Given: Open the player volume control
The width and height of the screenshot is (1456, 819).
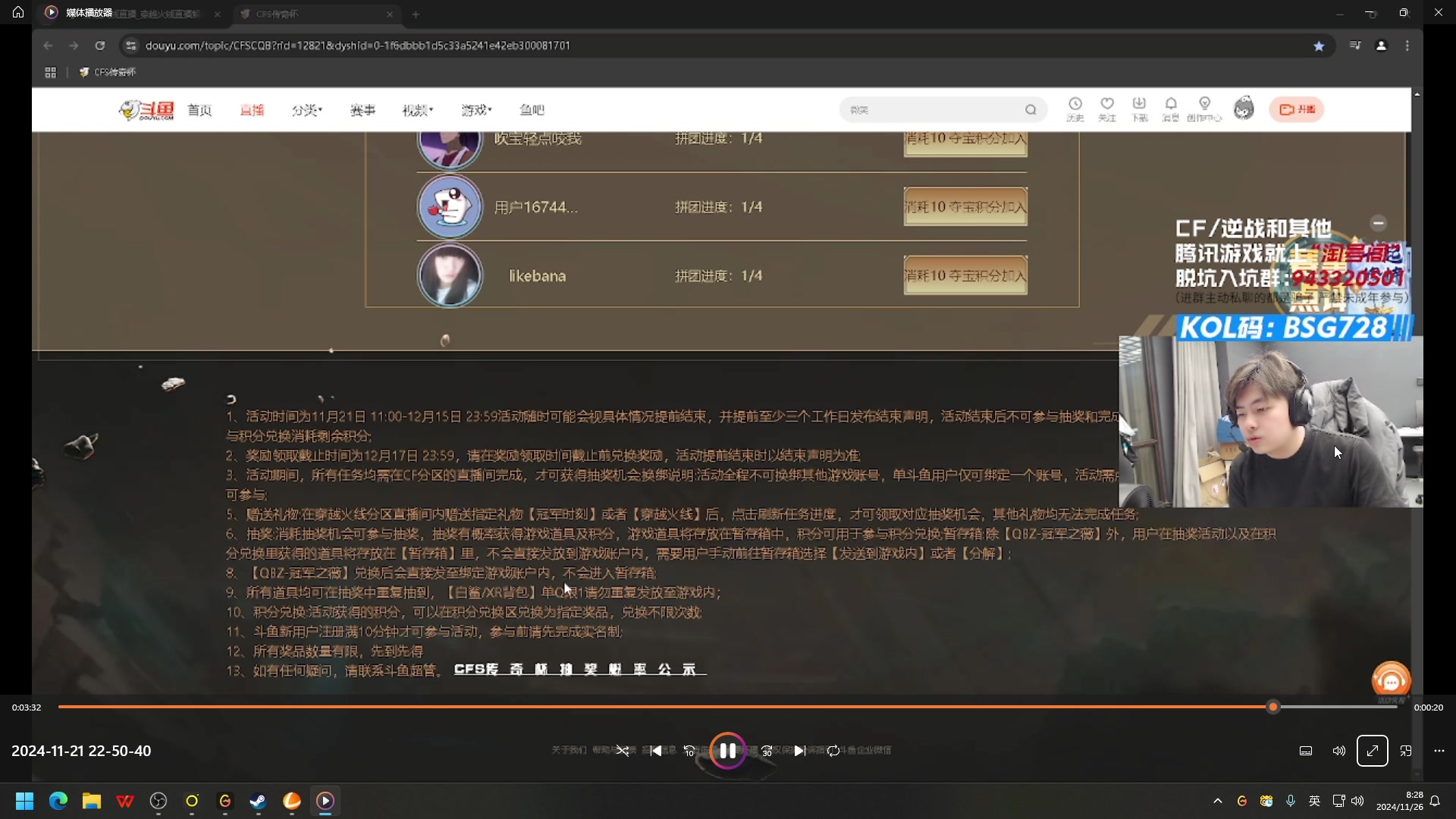Looking at the screenshot, I should (1339, 751).
